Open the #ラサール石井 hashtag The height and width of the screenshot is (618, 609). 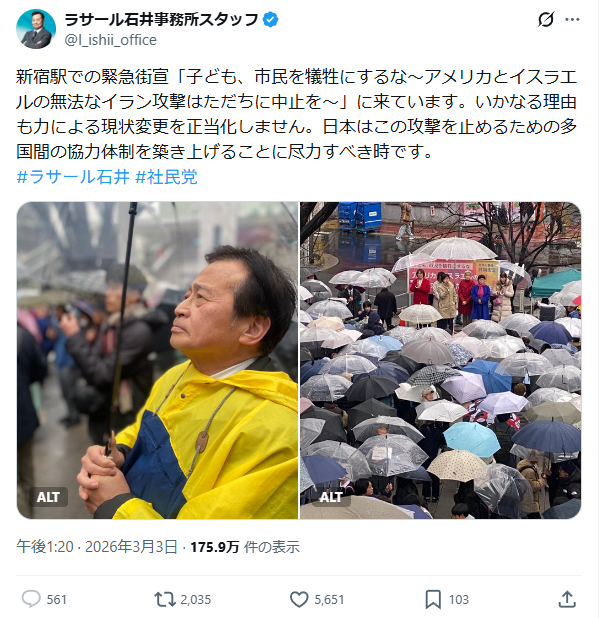click(73, 177)
